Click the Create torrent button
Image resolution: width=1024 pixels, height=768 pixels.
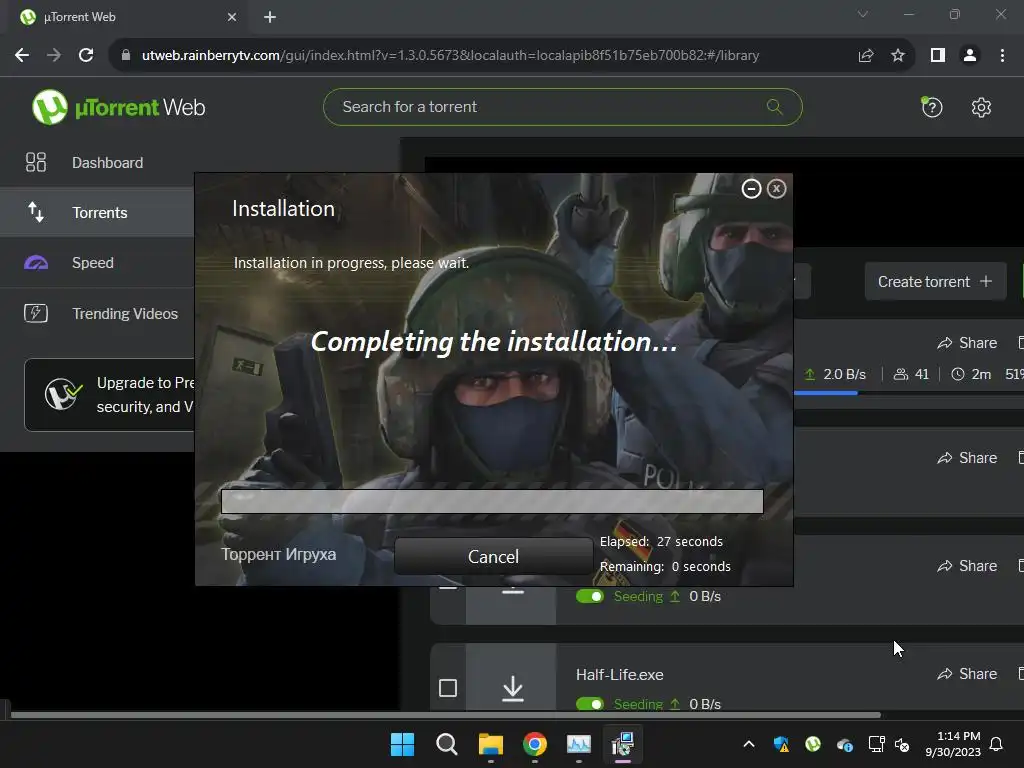pos(935,281)
